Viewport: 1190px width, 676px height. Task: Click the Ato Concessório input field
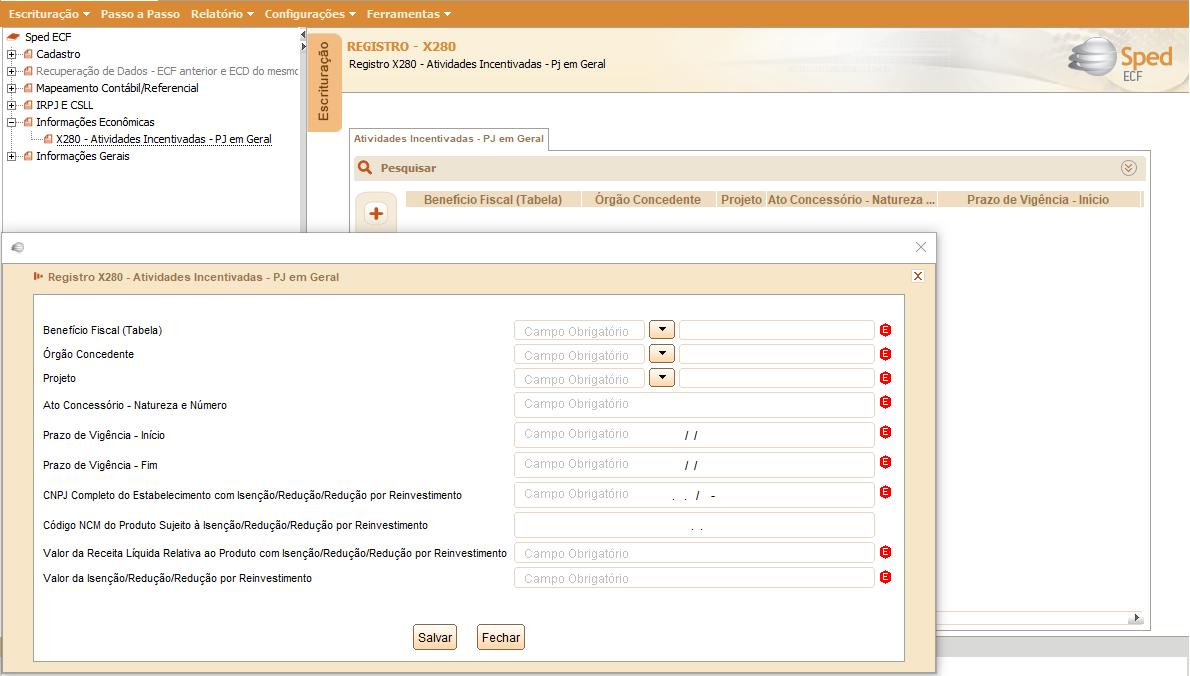tap(694, 404)
